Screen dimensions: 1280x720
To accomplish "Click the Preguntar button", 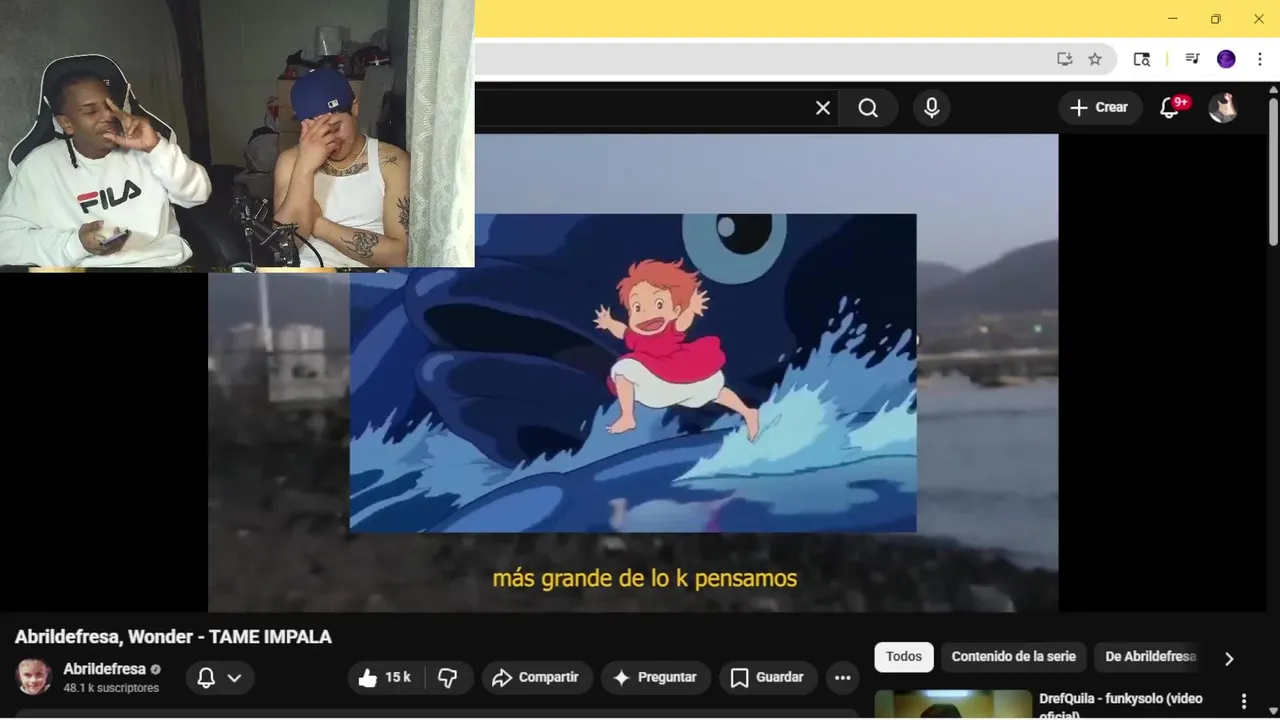I will coord(655,678).
